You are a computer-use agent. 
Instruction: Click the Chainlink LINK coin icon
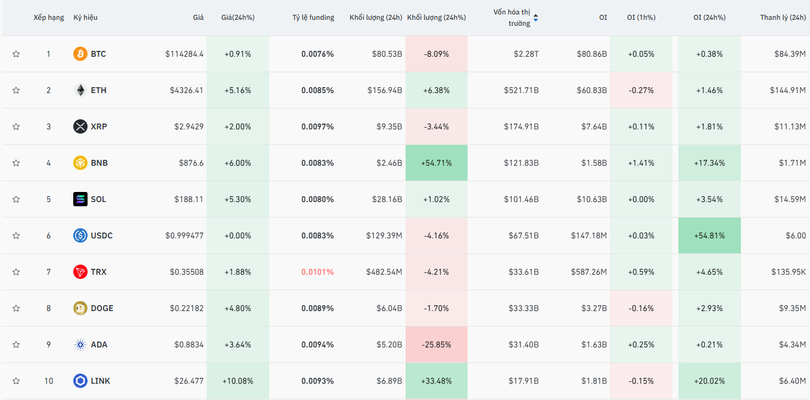click(80, 381)
